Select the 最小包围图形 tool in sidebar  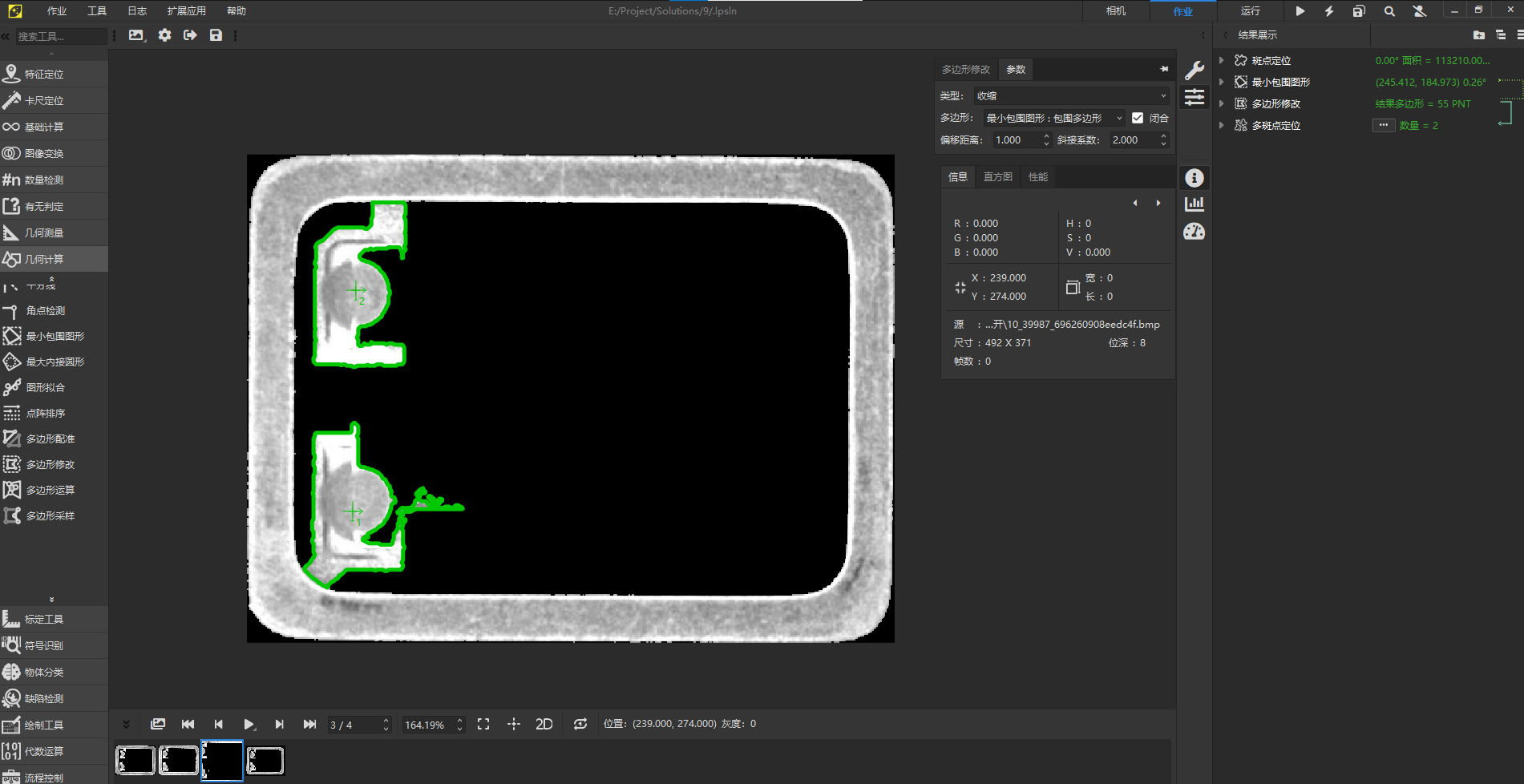pos(54,337)
